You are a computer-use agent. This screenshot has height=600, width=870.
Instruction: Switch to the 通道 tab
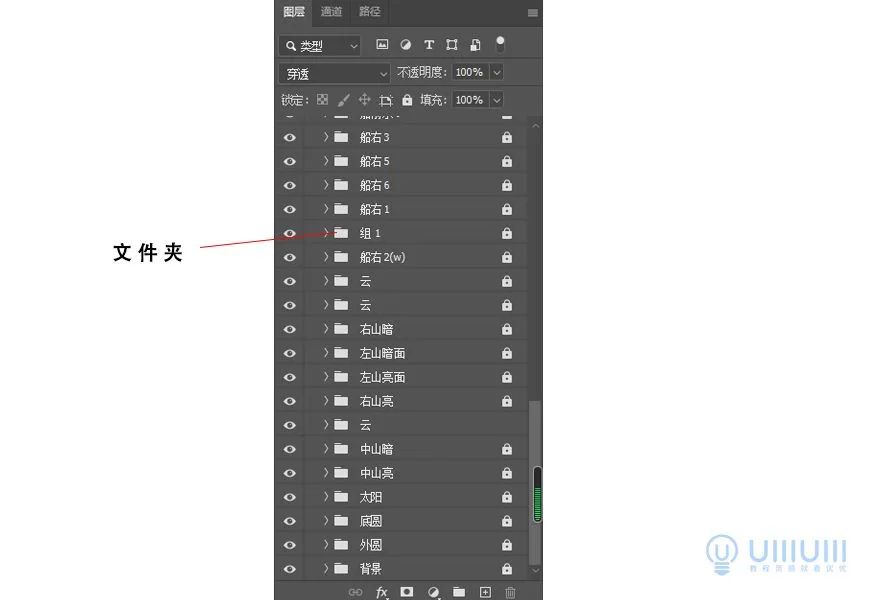pos(332,13)
